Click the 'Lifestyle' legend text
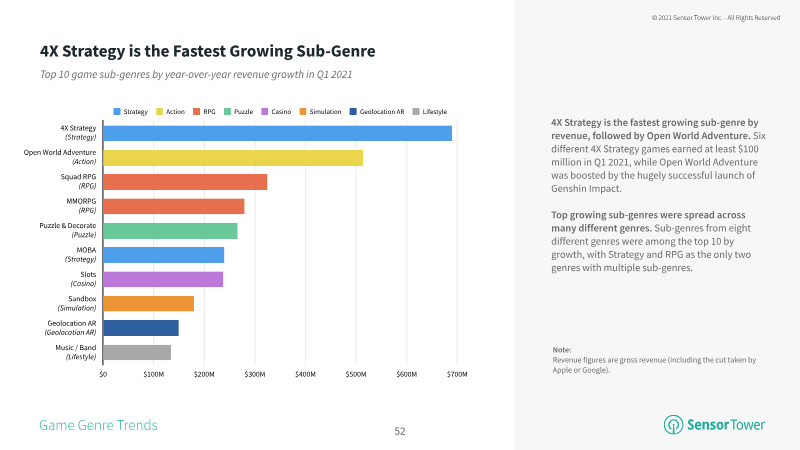 pos(434,112)
